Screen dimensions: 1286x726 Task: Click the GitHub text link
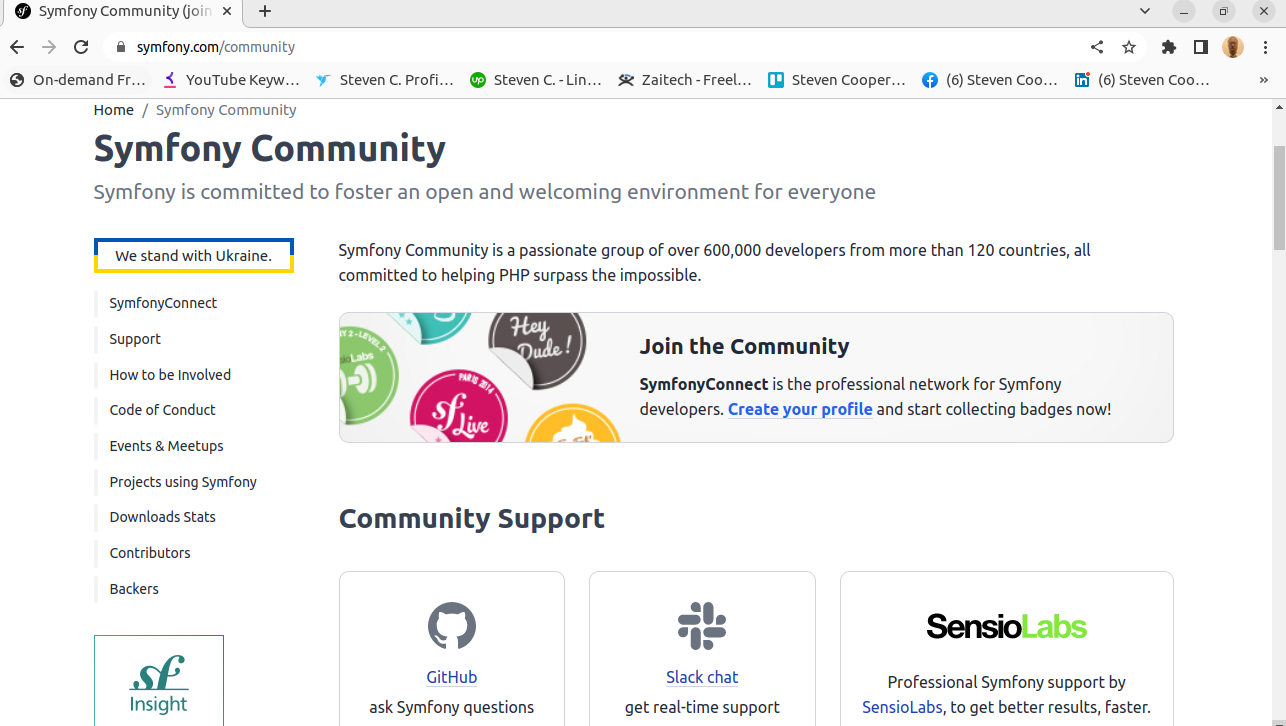click(452, 677)
